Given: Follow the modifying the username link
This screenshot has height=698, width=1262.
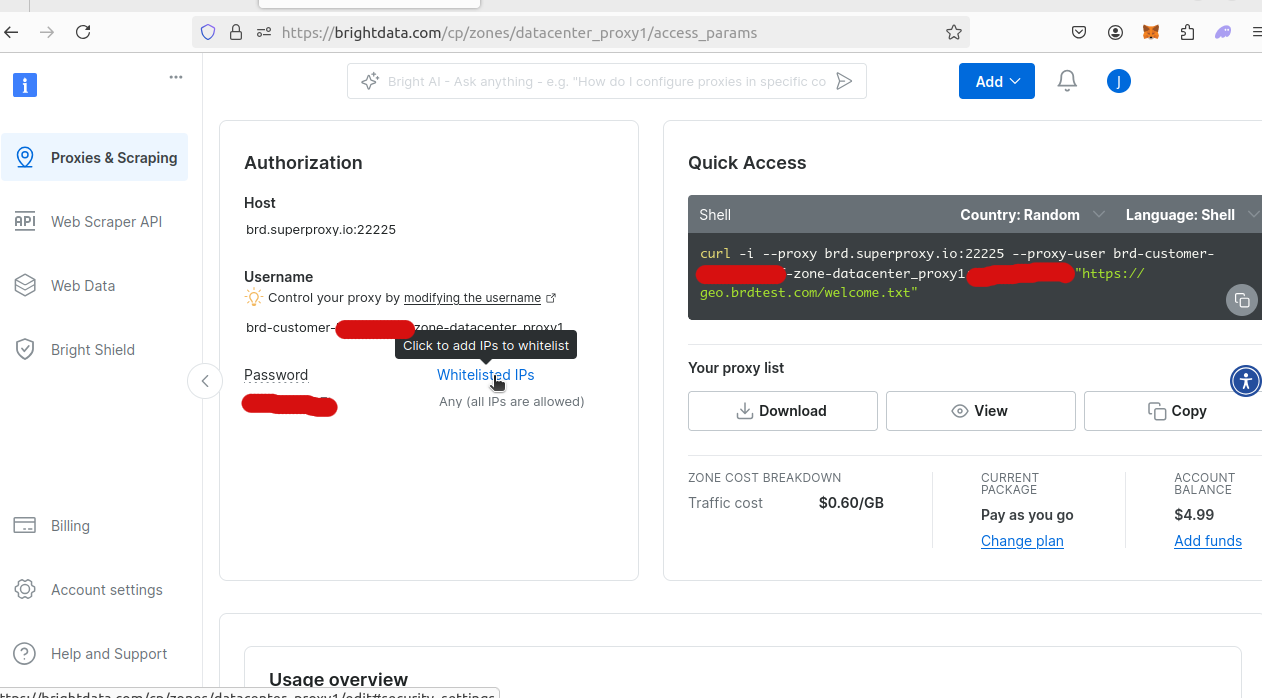Looking at the screenshot, I should pyautogui.click(x=472, y=298).
